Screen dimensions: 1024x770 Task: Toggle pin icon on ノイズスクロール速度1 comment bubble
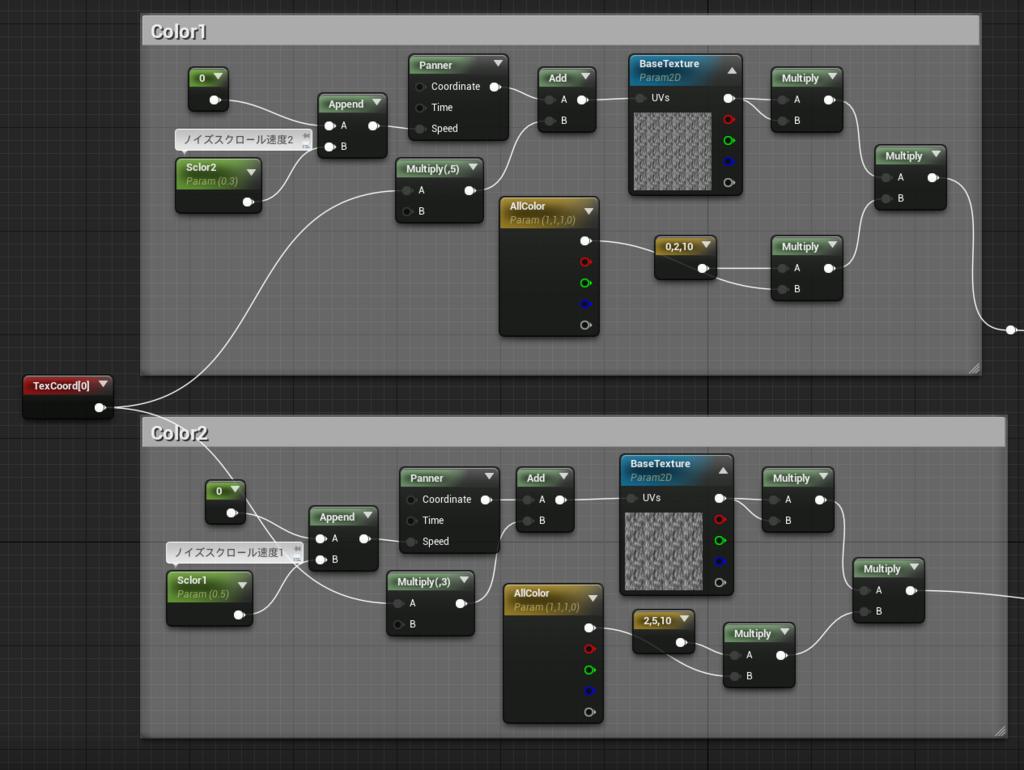[297, 549]
